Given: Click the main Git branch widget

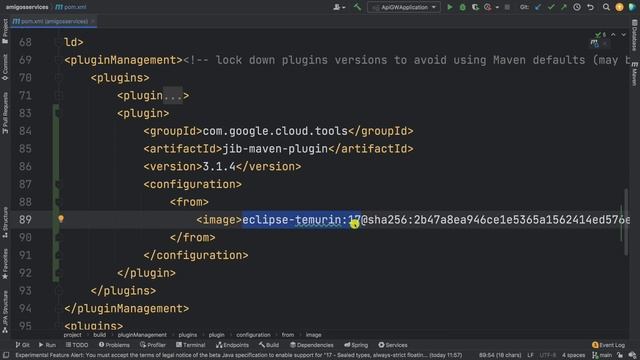Looking at the screenshot, I should click(x=602, y=355).
